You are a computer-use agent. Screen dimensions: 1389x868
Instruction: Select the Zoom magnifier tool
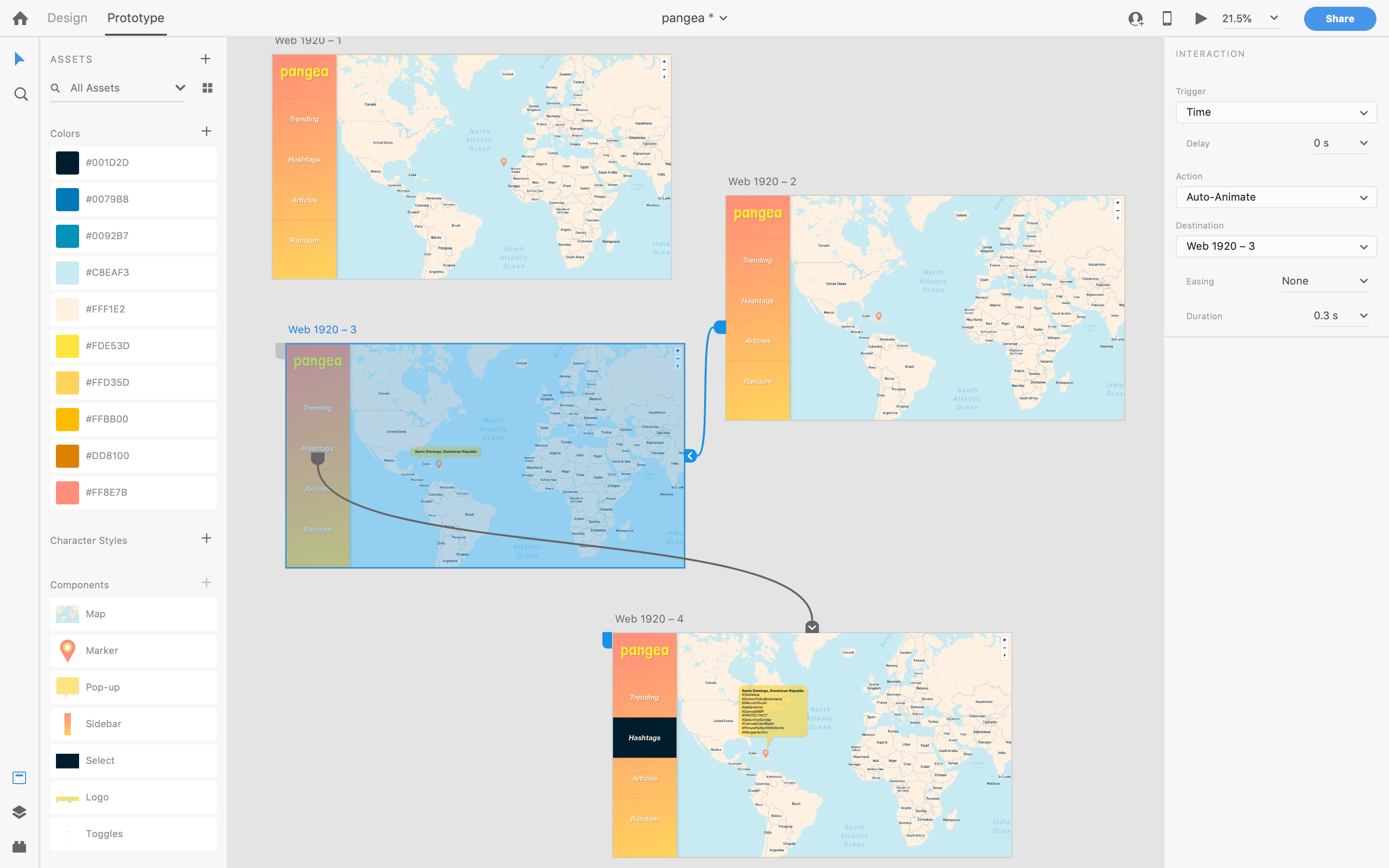coord(21,94)
